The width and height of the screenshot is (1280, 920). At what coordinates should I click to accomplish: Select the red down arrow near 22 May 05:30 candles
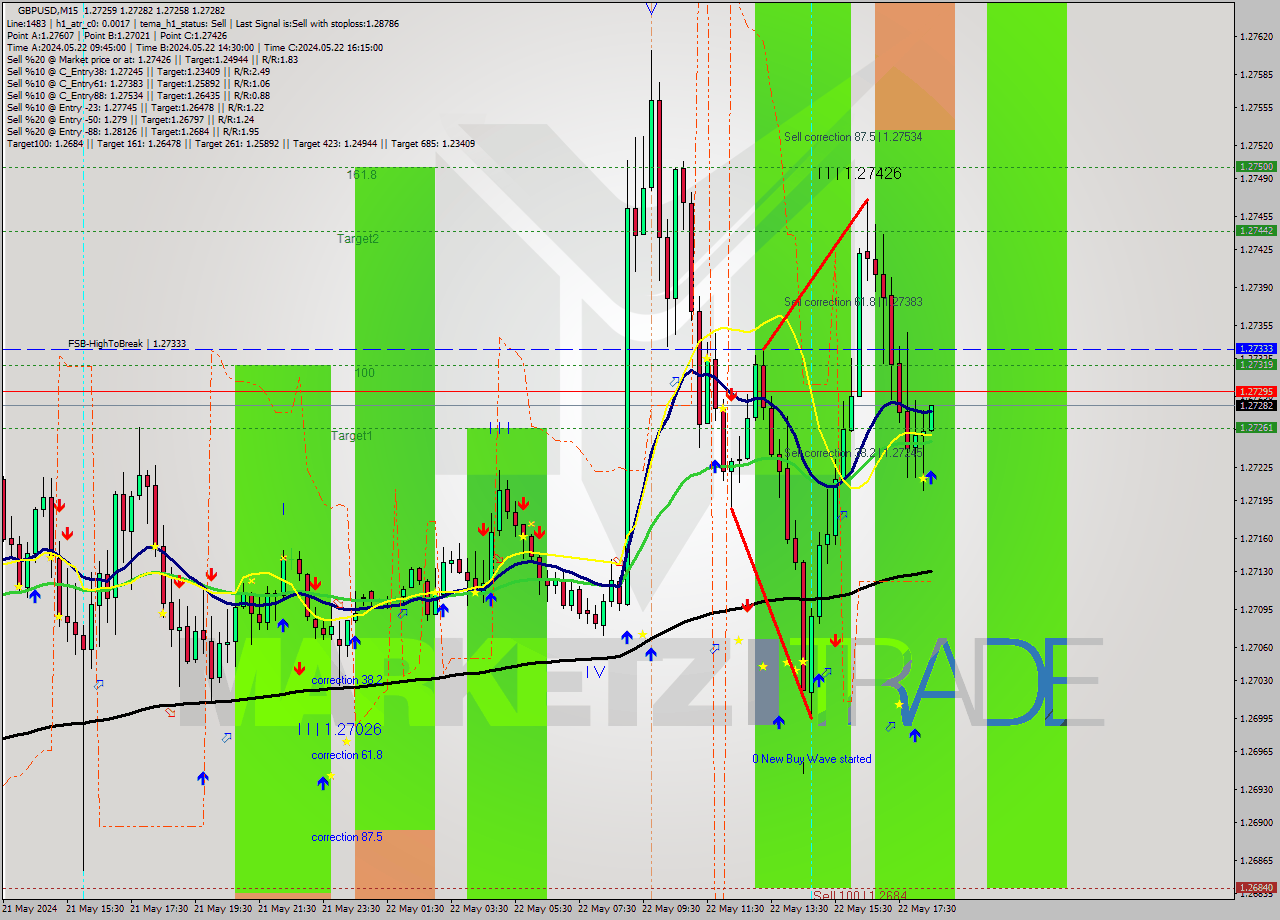click(x=523, y=503)
